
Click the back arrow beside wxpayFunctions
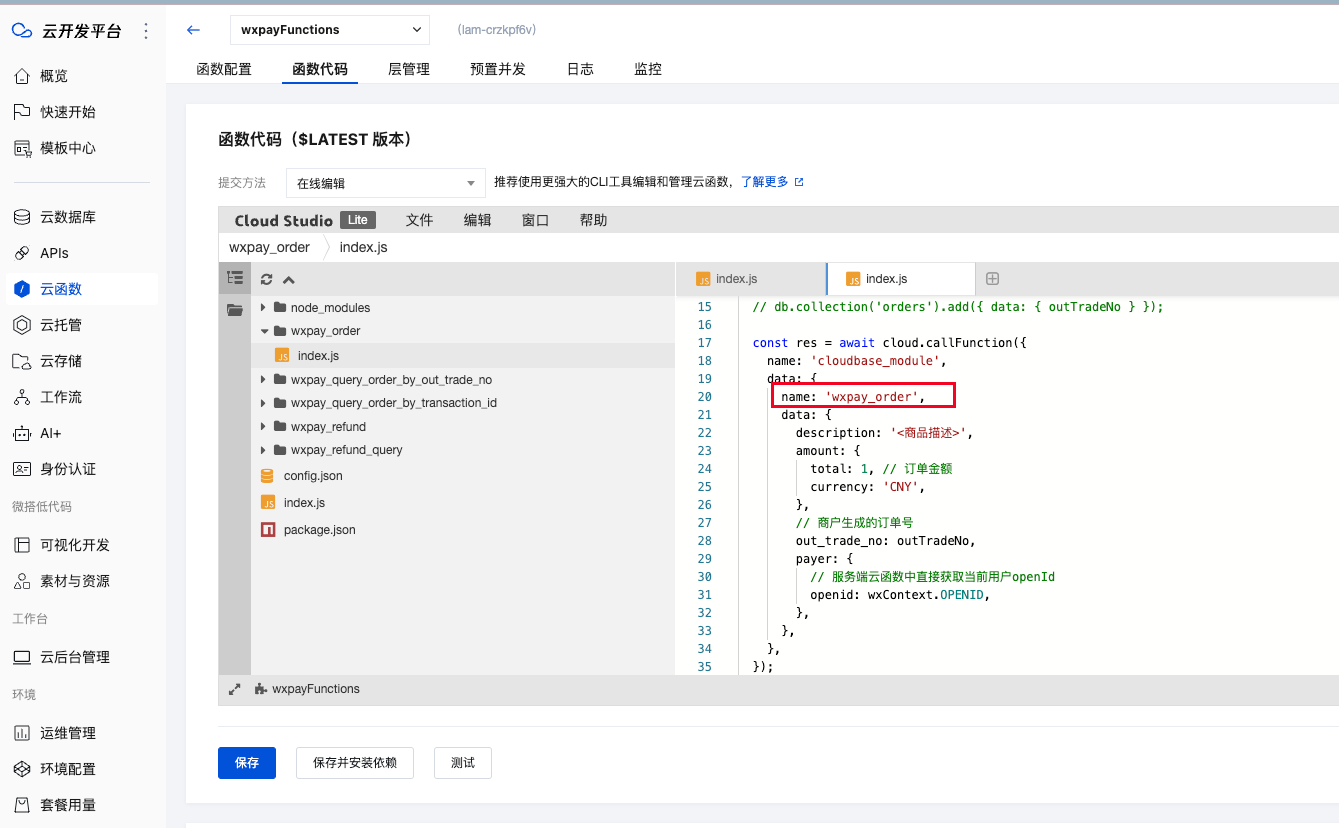tap(194, 30)
